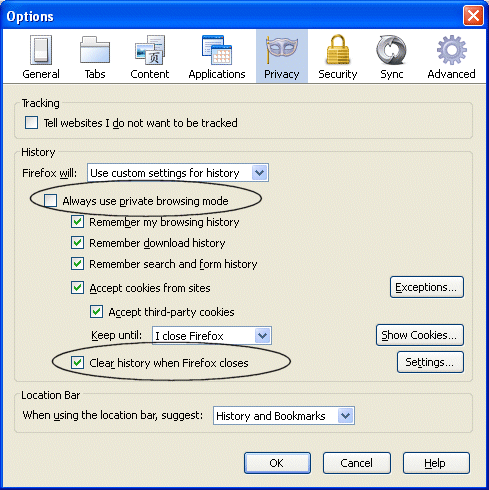
Task: Enable Tell websites I do not want to be tracked
Action: coord(31,123)
